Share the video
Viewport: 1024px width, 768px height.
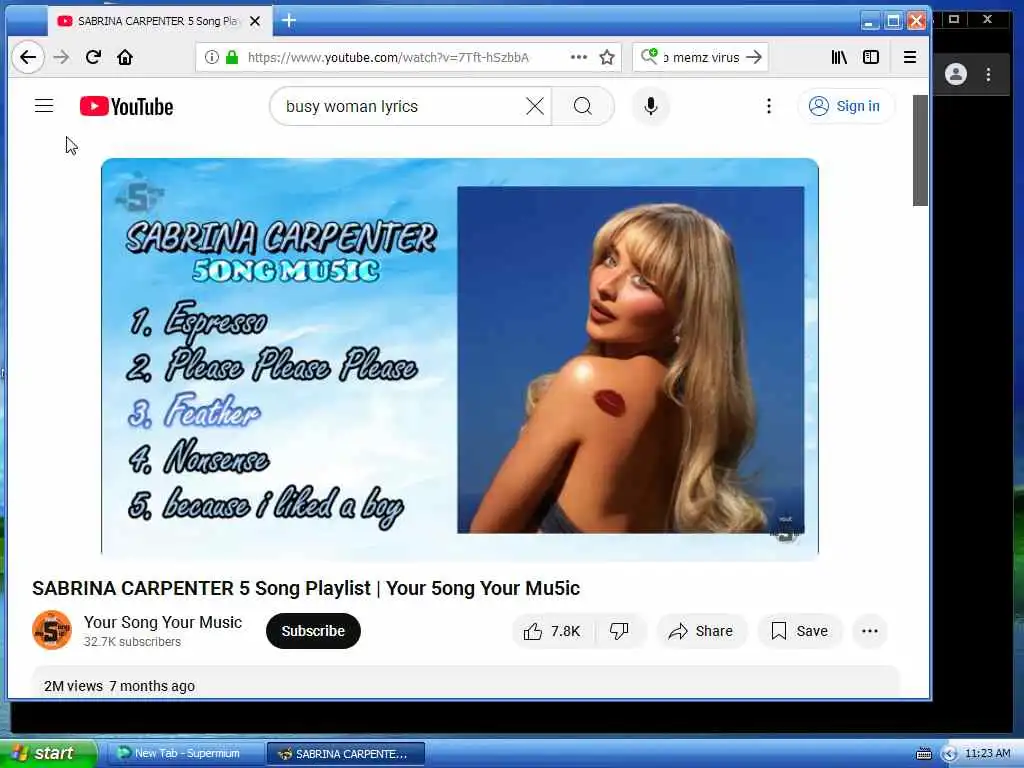[x=701, y=631]
